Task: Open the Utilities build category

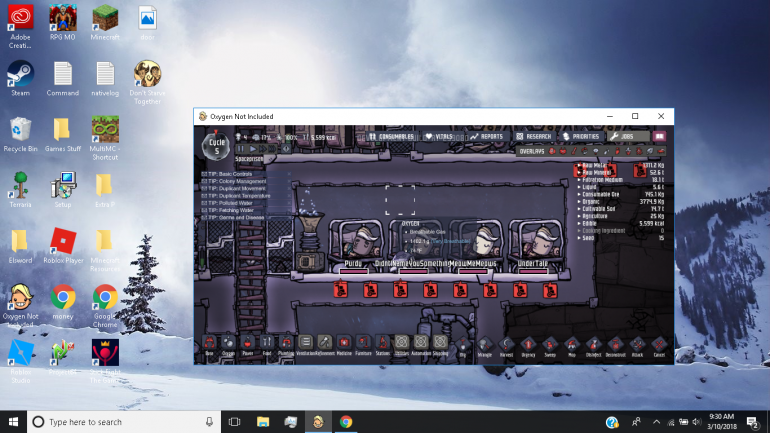Action: [x=402, y=344]
